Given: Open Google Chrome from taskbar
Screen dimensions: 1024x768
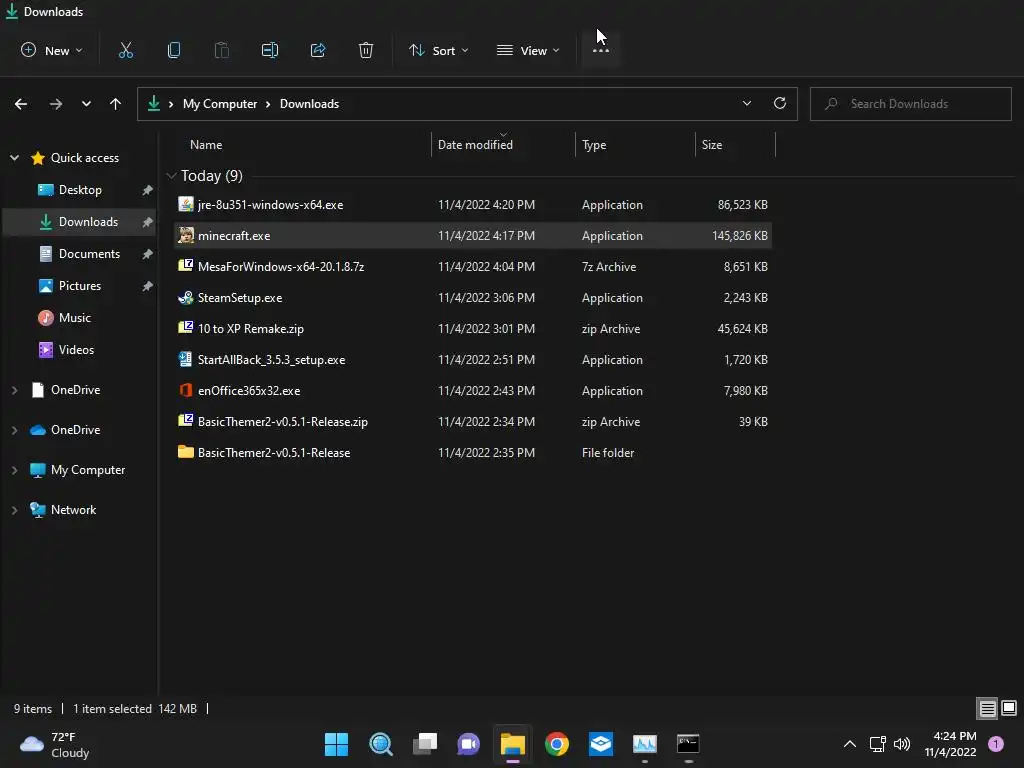Looking at the screenshot, I should (x=557, y=744).
